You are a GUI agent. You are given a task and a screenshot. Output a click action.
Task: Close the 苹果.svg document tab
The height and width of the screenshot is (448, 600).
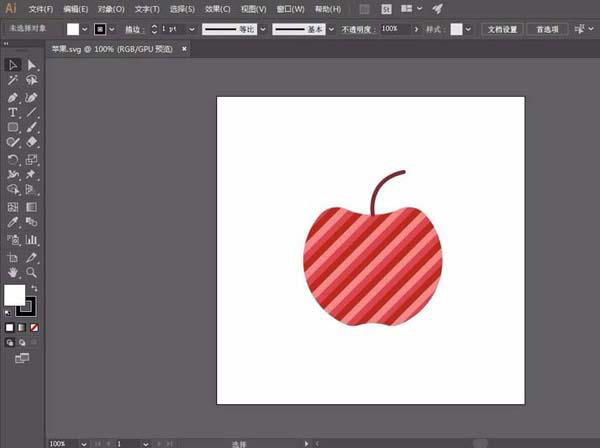pyautogui.click(x=184, y=49)
